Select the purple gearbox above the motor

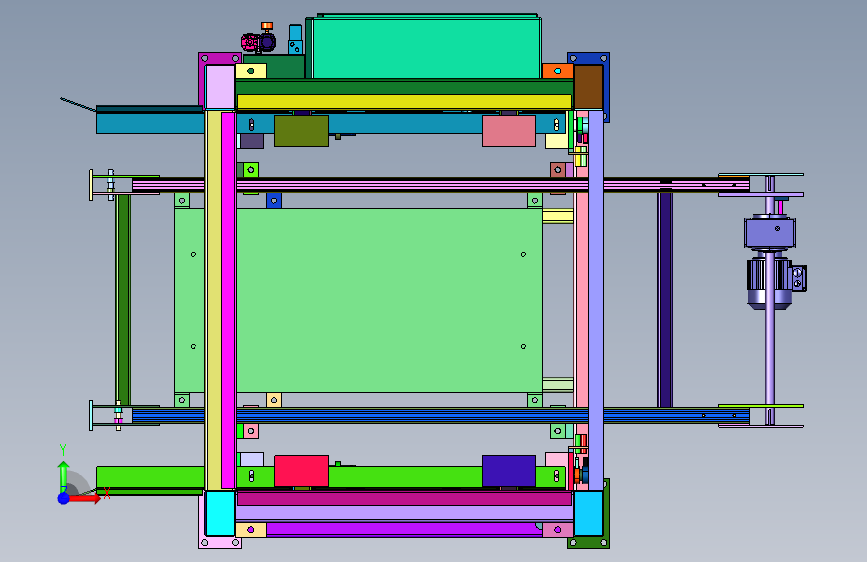click(770, 233)
